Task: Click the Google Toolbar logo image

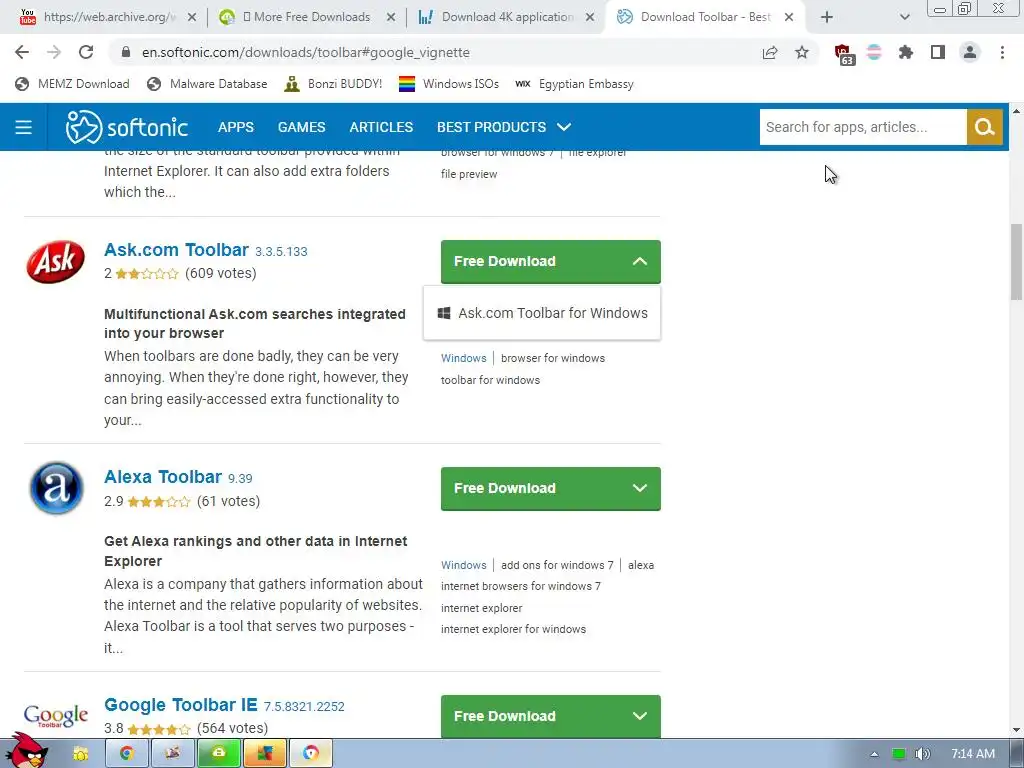Action: [x=56, y=716]
